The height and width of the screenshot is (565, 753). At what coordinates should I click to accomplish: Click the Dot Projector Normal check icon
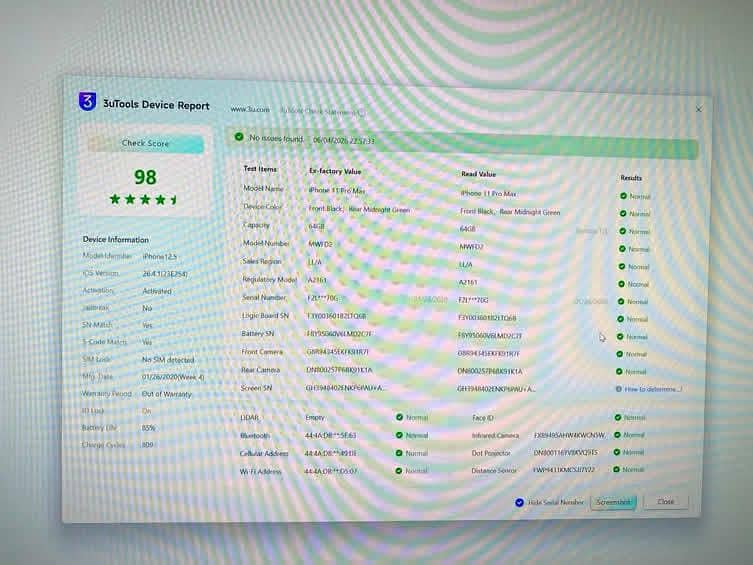pos(617,452)
